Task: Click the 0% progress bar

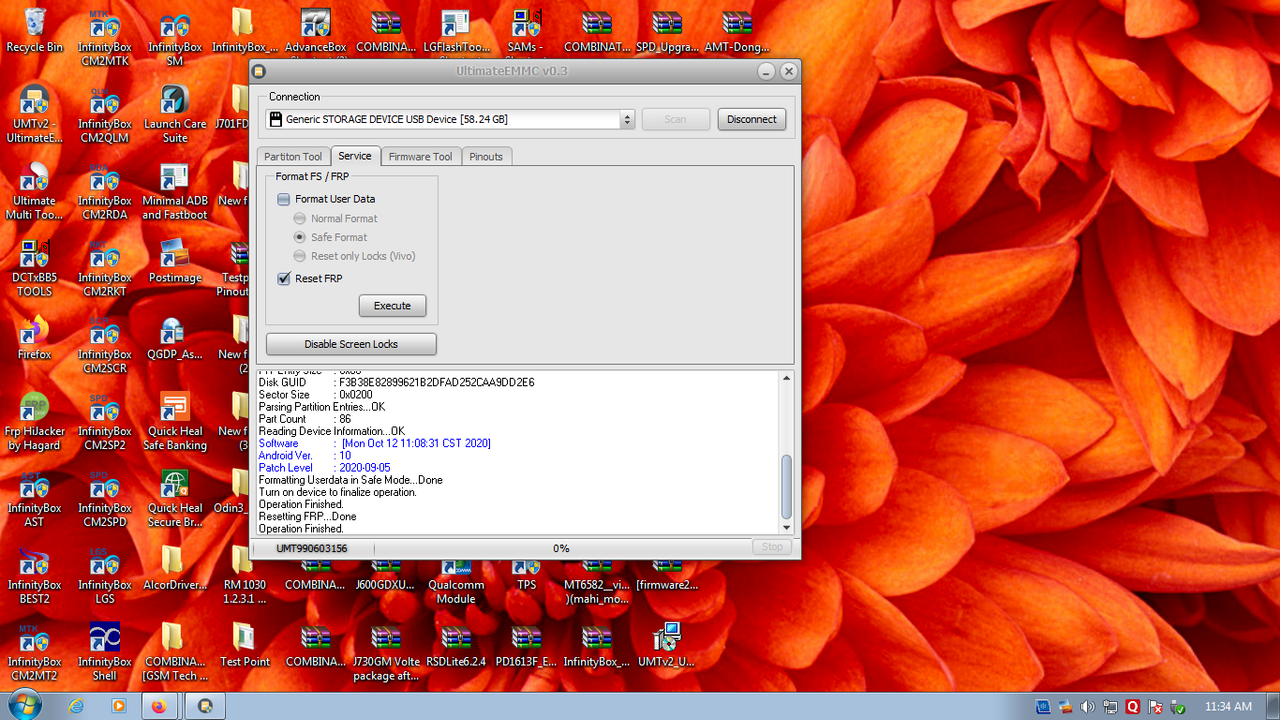Action: (x=560, y=548)
